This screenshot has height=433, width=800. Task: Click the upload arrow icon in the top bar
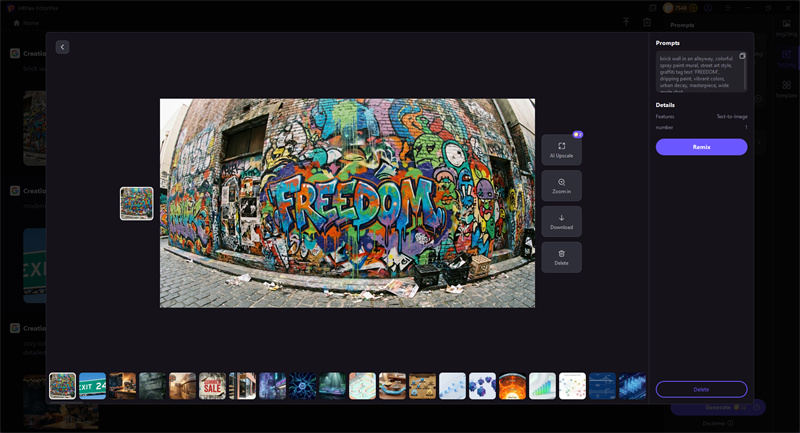627,22
